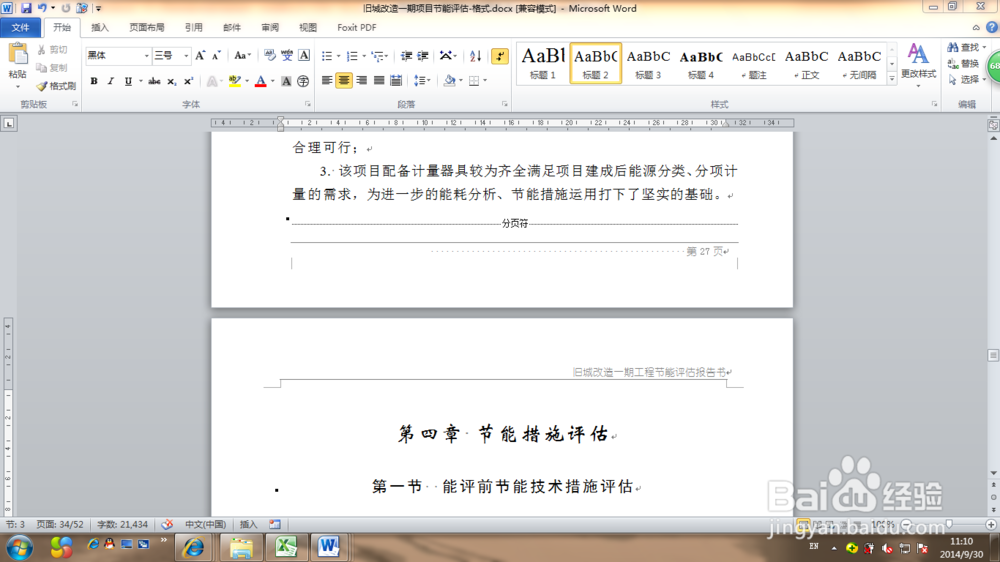Expand the Styles gallery More arrow
The width and height of the screenshot is (1000, 562).
(x=892, y=78)
